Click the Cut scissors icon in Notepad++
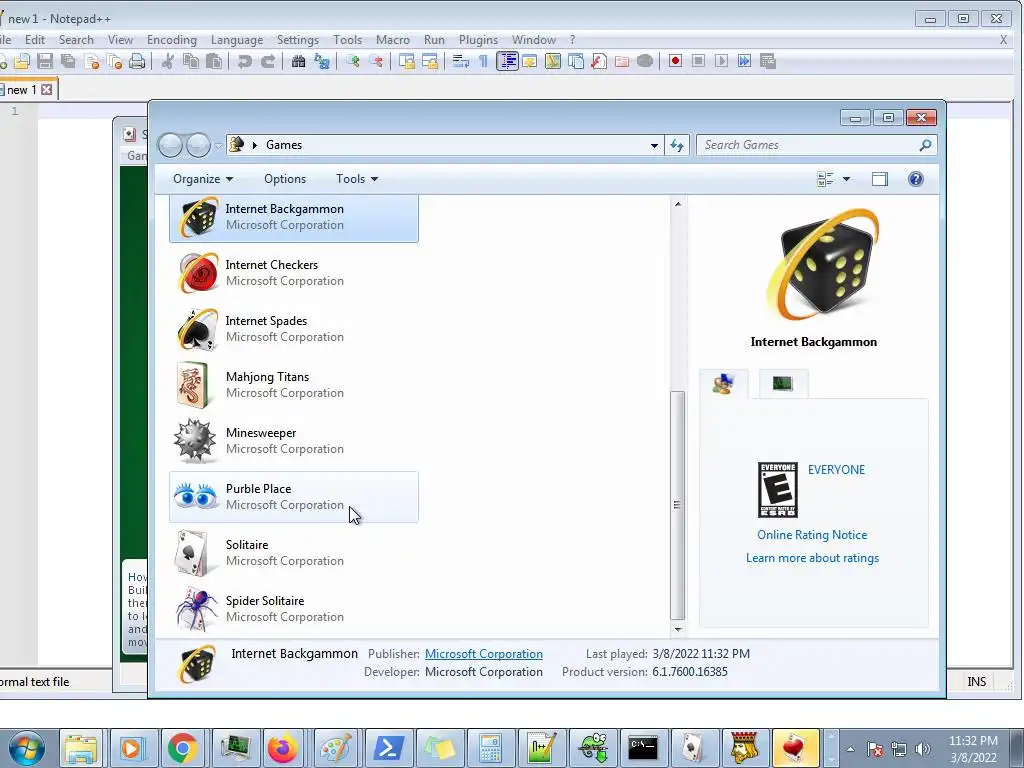Viewport: 1024px width, 768px height. click(x=168, y=61)
